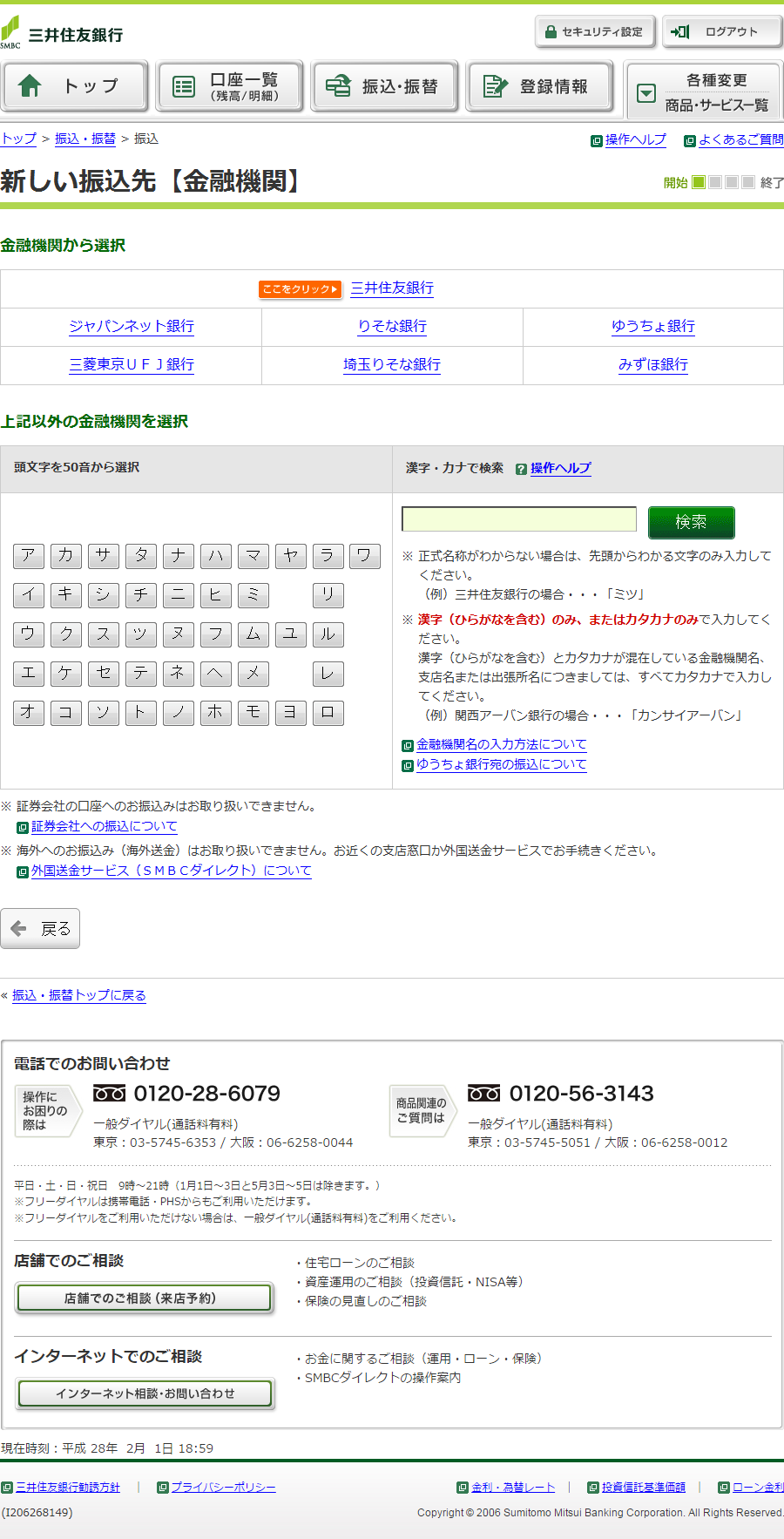
Task: Select the キ kana key
Action: pyautogui.click(x=66, y=595)
